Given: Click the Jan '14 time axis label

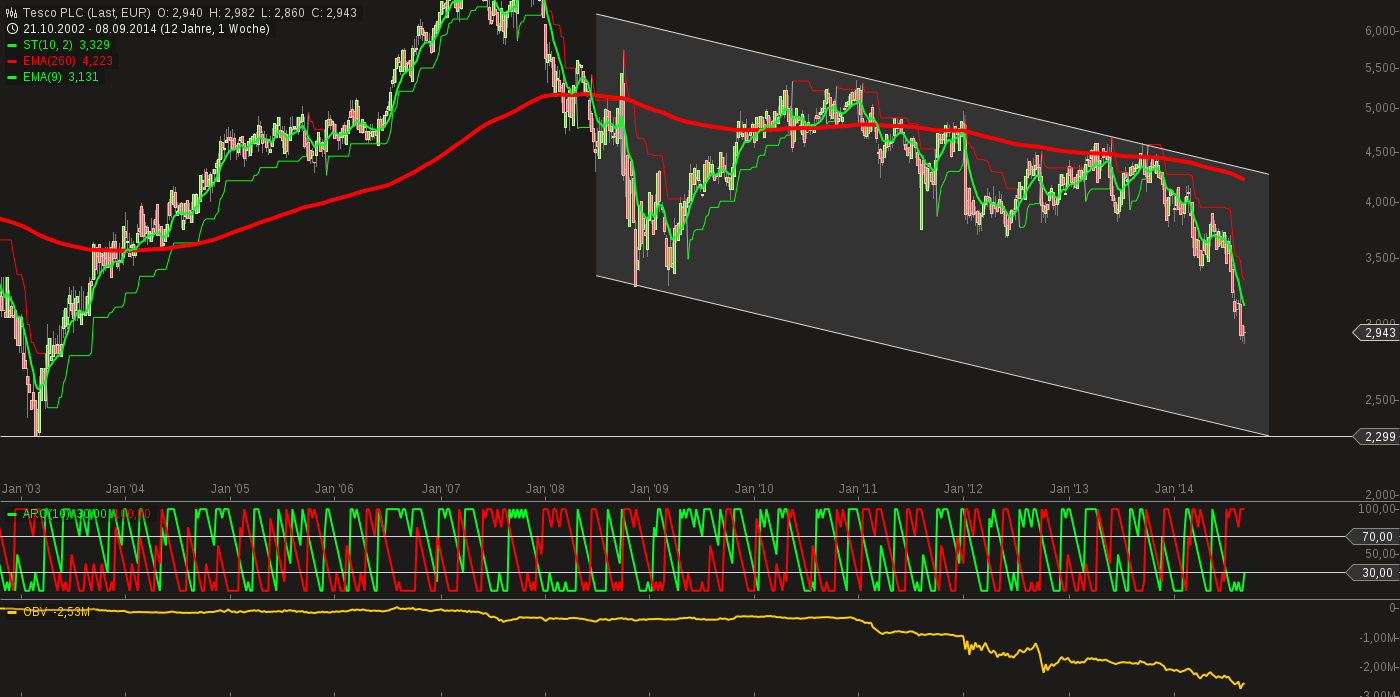Looking at the screenshot, I should 1174,489.
